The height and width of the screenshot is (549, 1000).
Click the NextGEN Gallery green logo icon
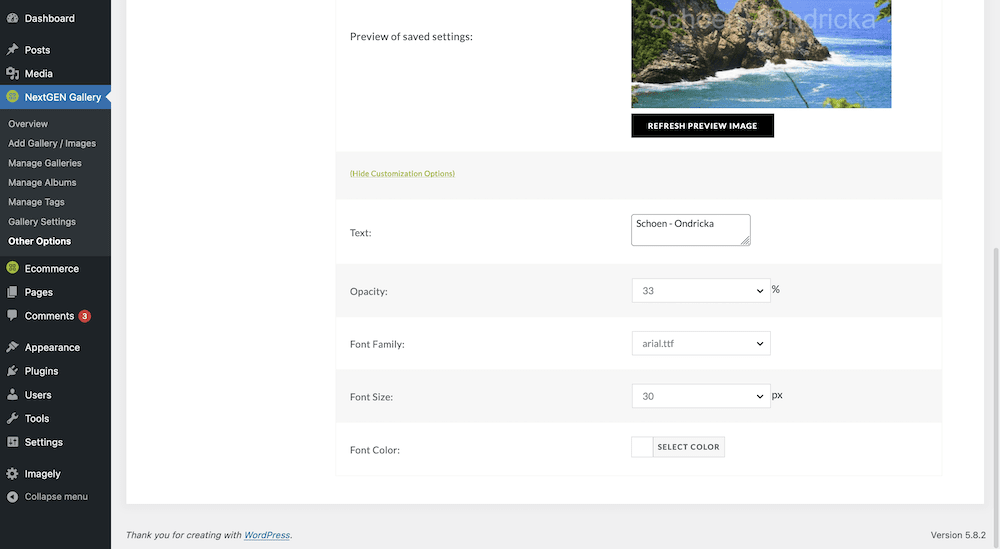[12, 97]
